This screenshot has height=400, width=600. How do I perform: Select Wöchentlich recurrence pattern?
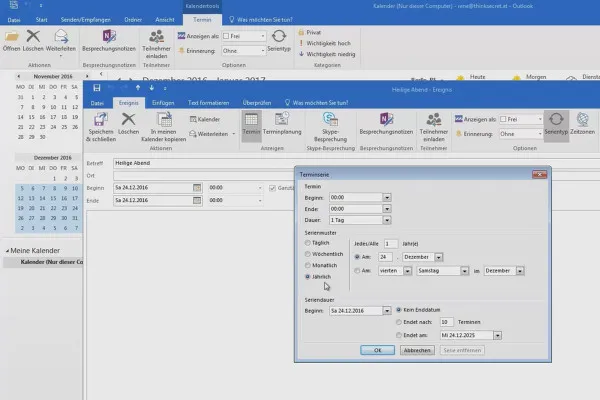pos(308,254)
